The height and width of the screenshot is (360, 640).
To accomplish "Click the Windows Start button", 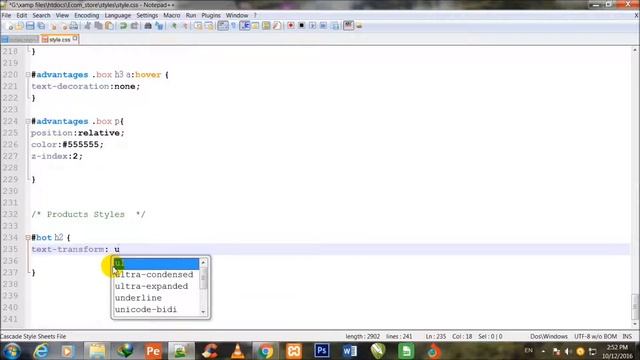I will click(11, 351).
